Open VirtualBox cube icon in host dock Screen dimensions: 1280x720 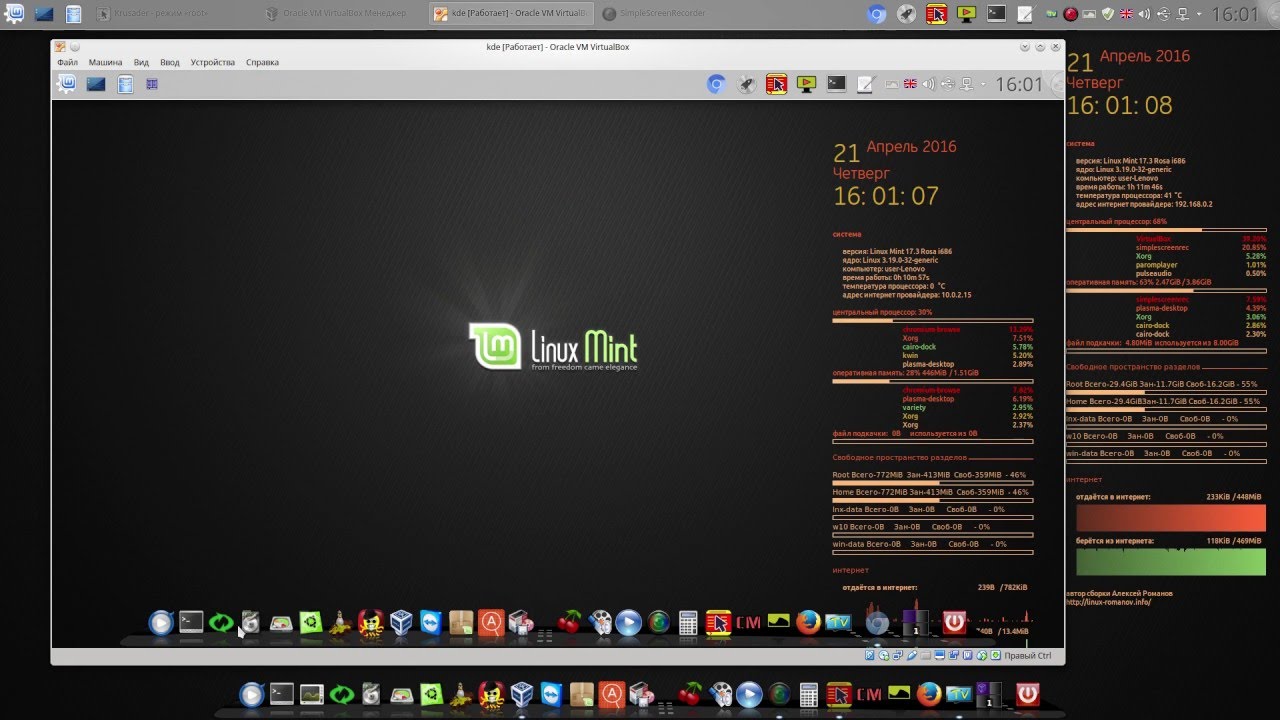tap(521, 693)
